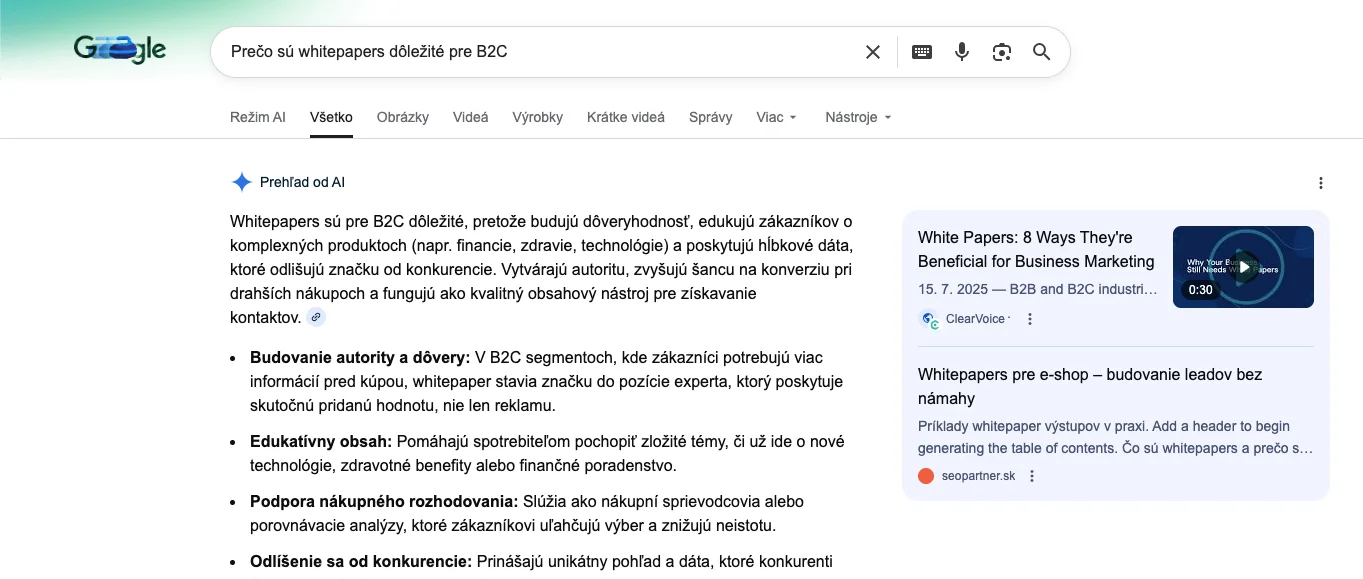Open the Krátke videá tab
1363x579 pixels.
point(626,117)
